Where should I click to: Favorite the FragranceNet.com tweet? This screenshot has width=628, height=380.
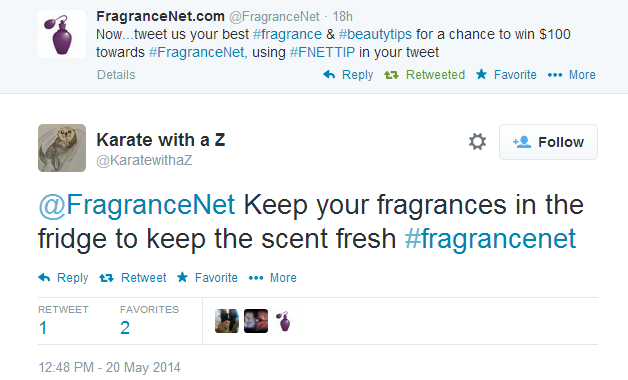(x=506, y=74)
